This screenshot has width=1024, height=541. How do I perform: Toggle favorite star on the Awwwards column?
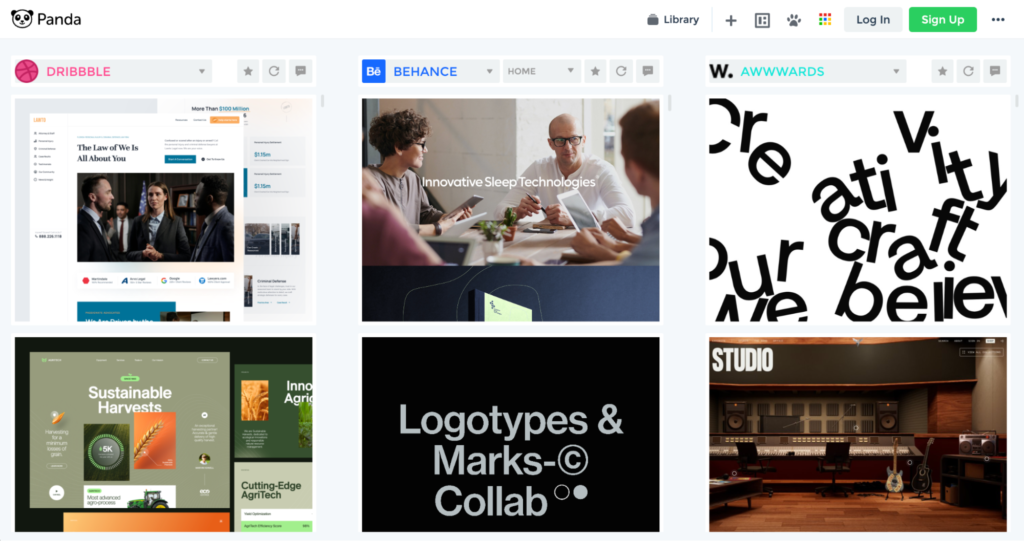[942, 71]
